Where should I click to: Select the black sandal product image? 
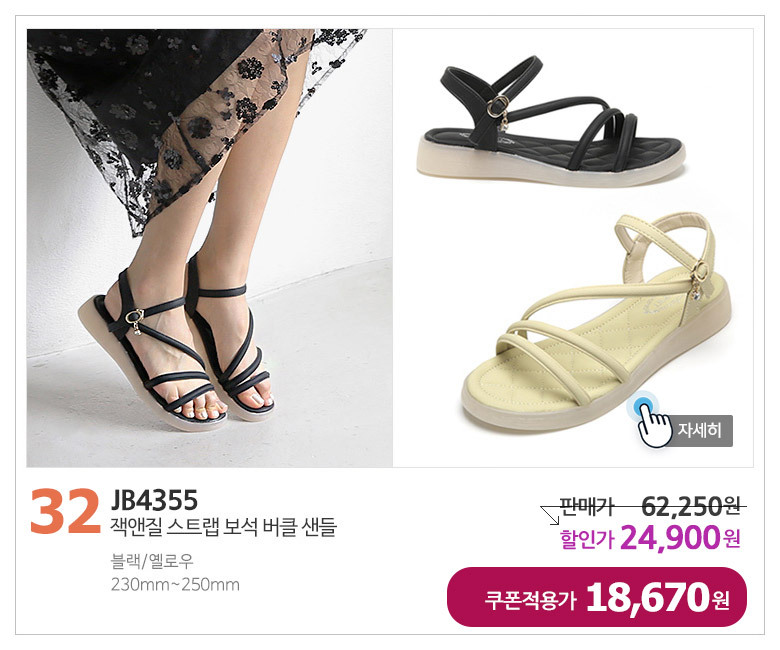[552, 119]
